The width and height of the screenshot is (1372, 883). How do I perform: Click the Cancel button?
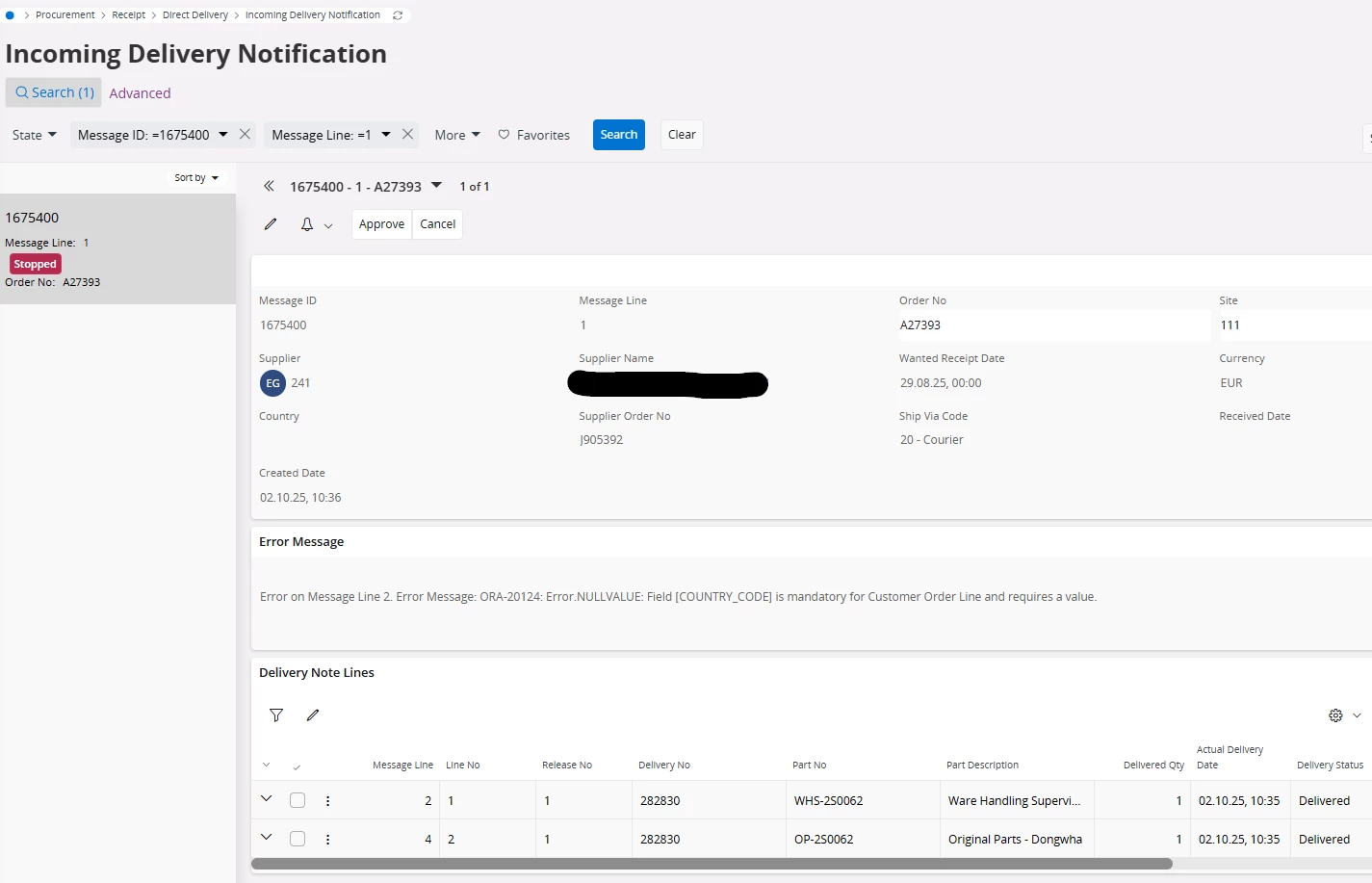[438, 224]
